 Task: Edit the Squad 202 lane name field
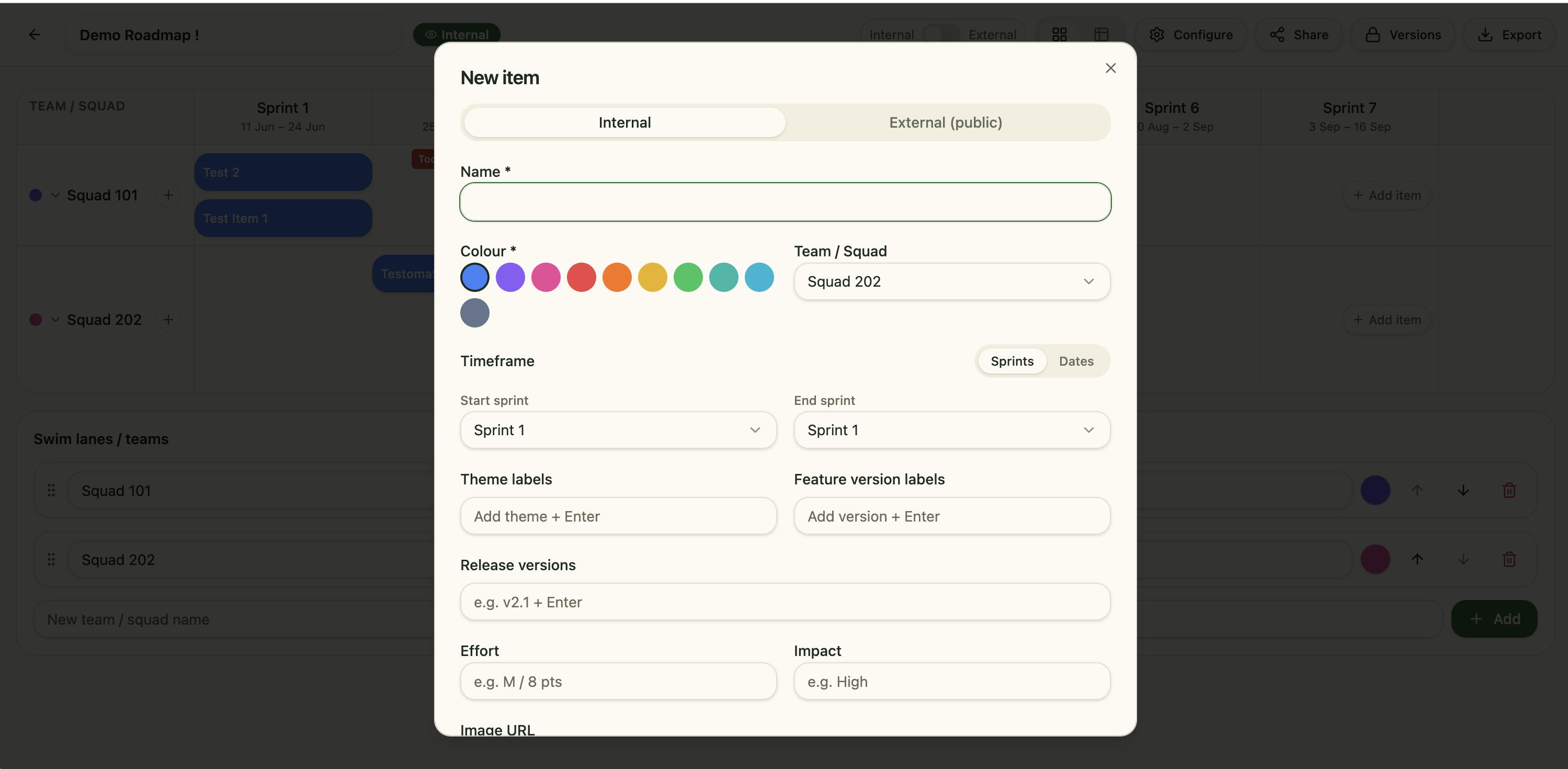pyautogui.click(x=709, y=559)
